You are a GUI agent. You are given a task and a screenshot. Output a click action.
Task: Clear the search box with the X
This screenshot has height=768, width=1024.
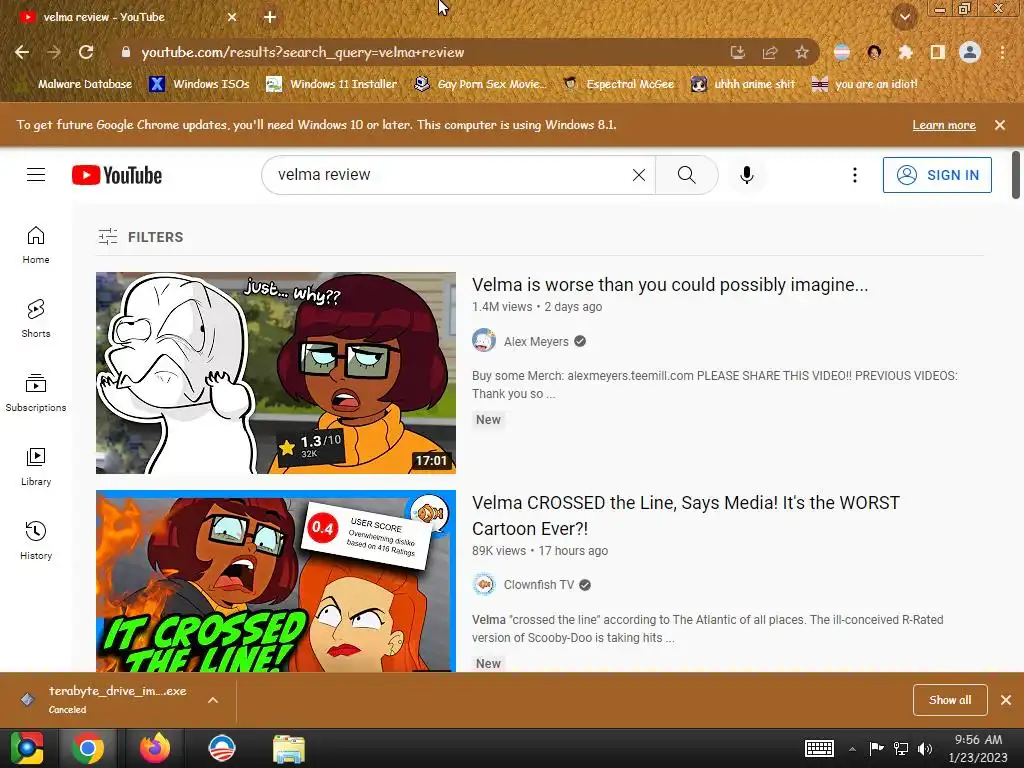(639, 174)
